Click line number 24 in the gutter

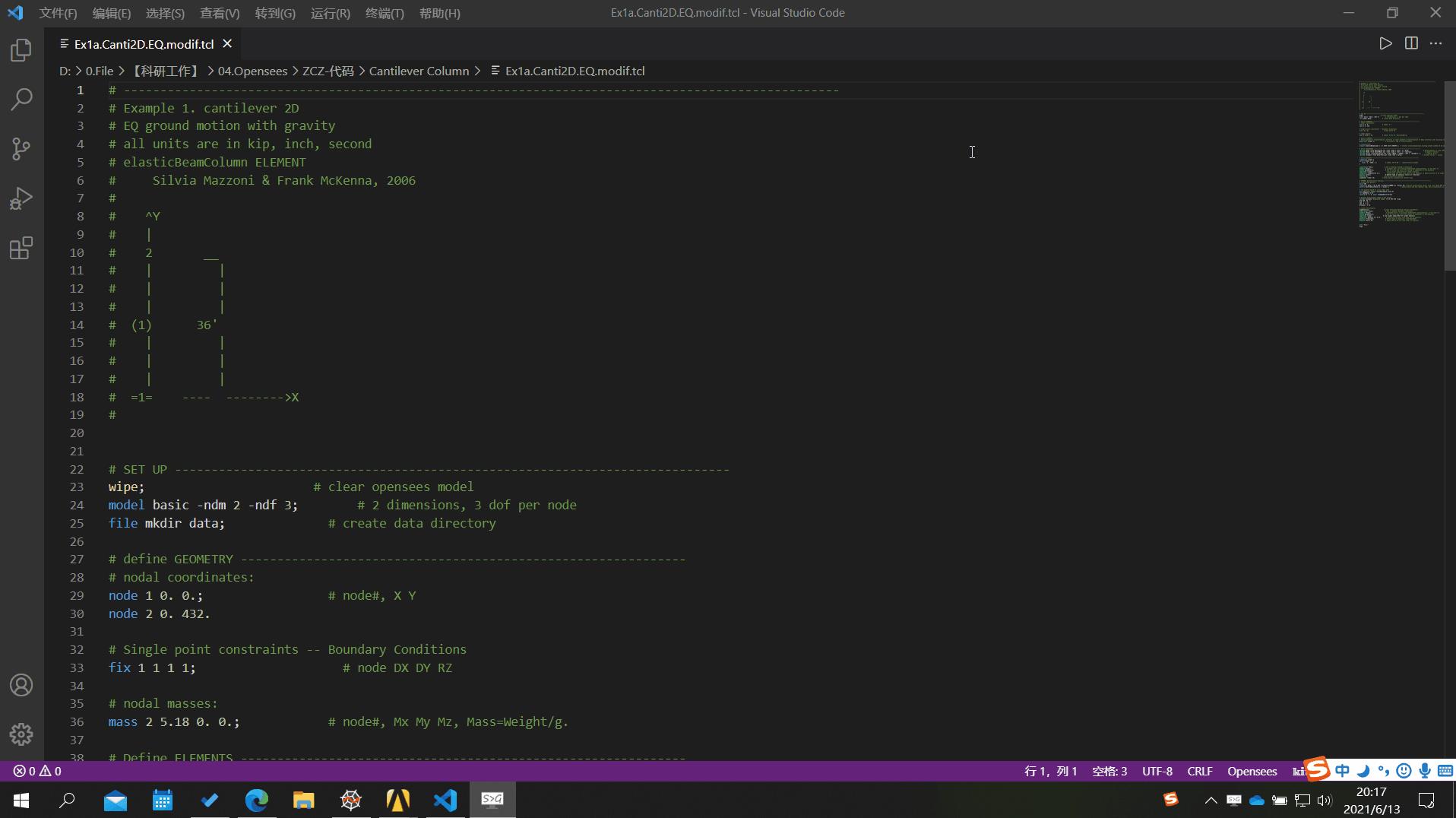[x=77, y=505]
